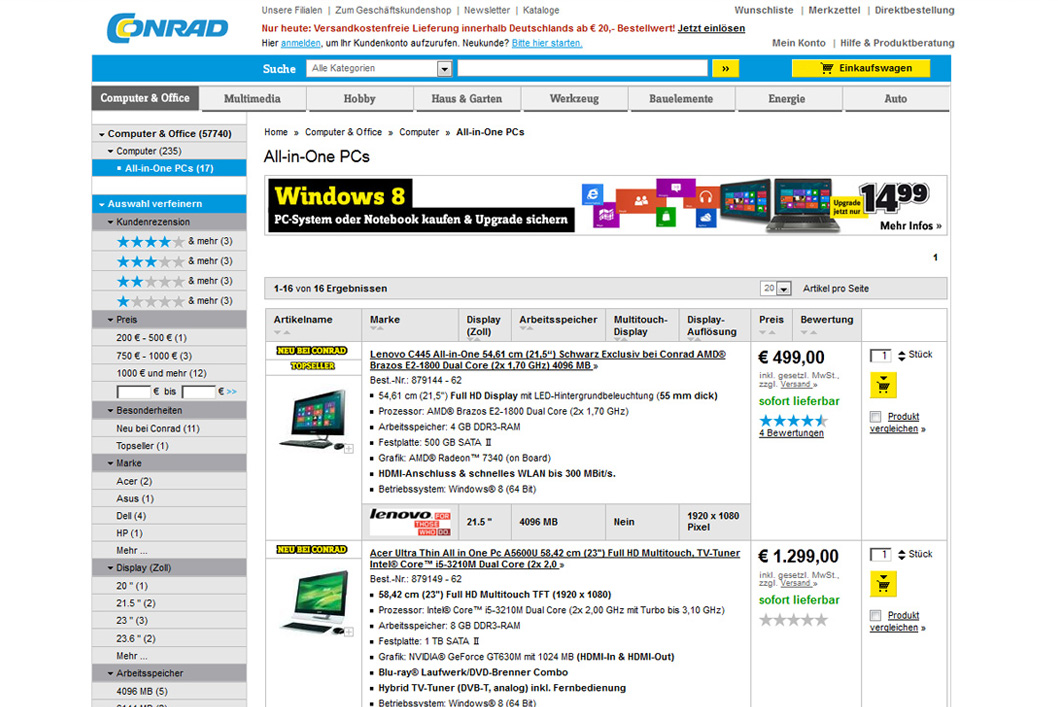The image size is (1058, 707).
Task: Open the Lenovo C445 All-in-One product title link
Action: tap(548, 360)
